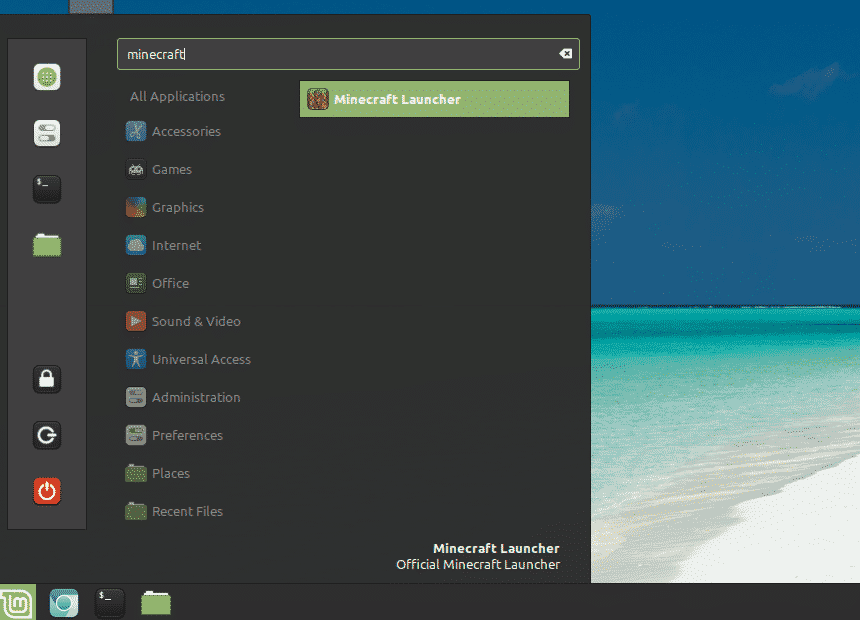
Task: Select the Internet category
Action: pos(176,245)
